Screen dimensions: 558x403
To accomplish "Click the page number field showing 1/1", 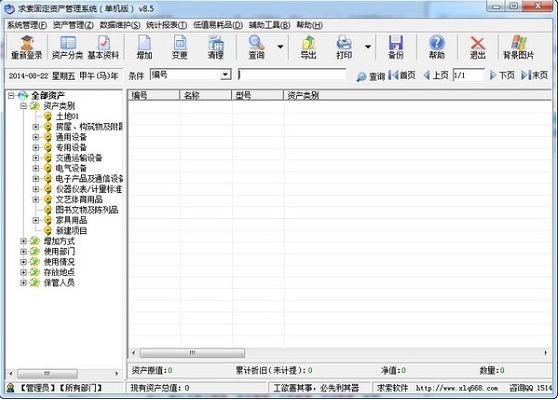I will pos(468,75).
